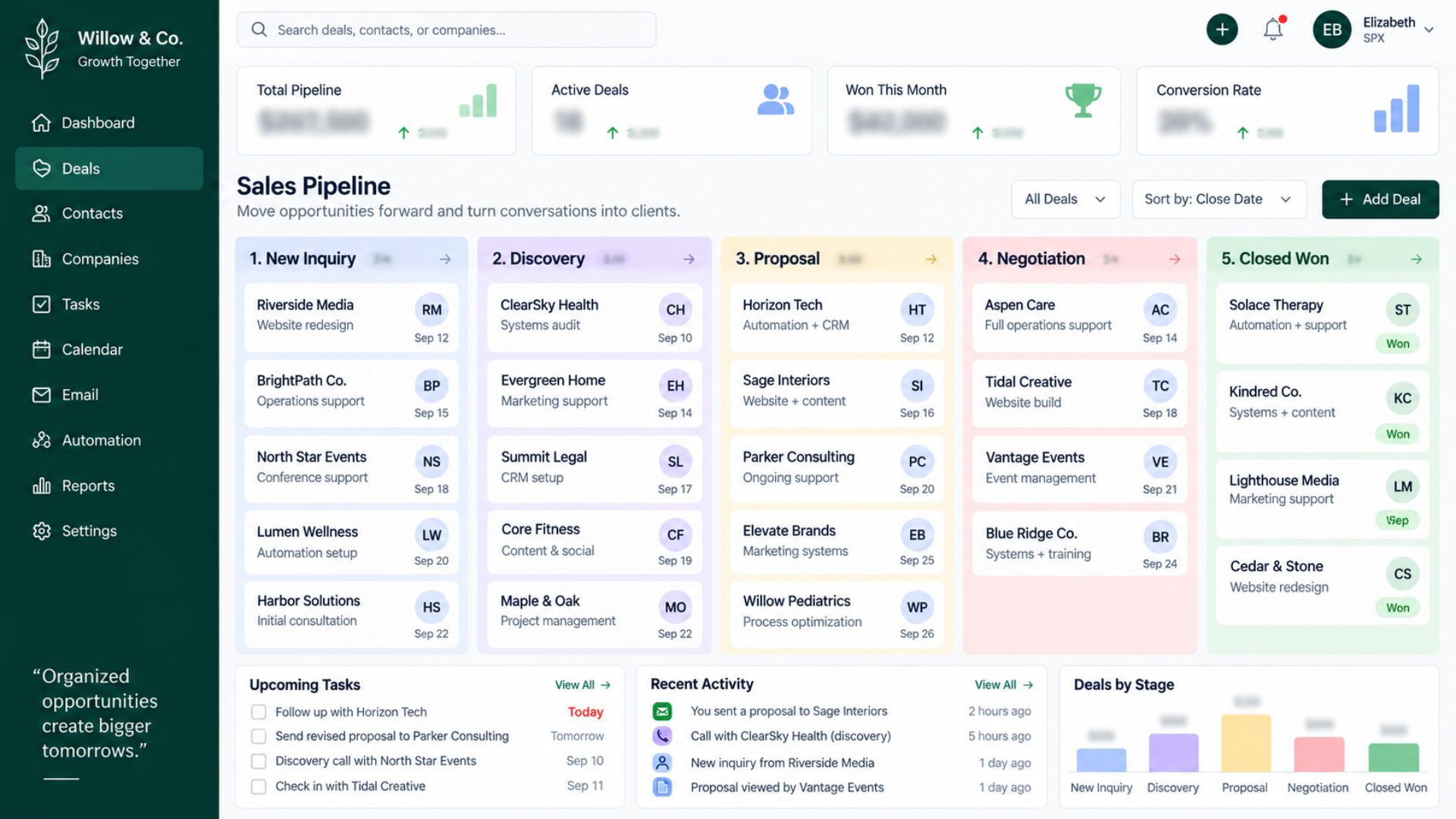
Task: Open the notifications bell
Action: coord(1273,30)
